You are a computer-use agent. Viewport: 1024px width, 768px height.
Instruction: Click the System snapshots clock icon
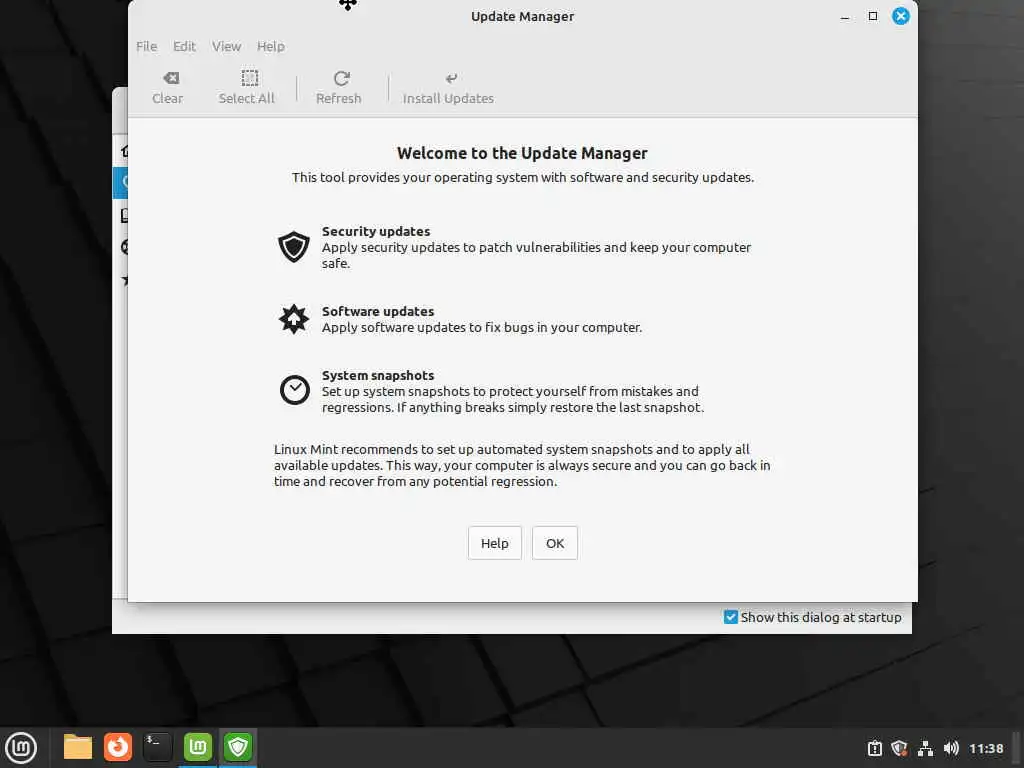click(295, 390)
